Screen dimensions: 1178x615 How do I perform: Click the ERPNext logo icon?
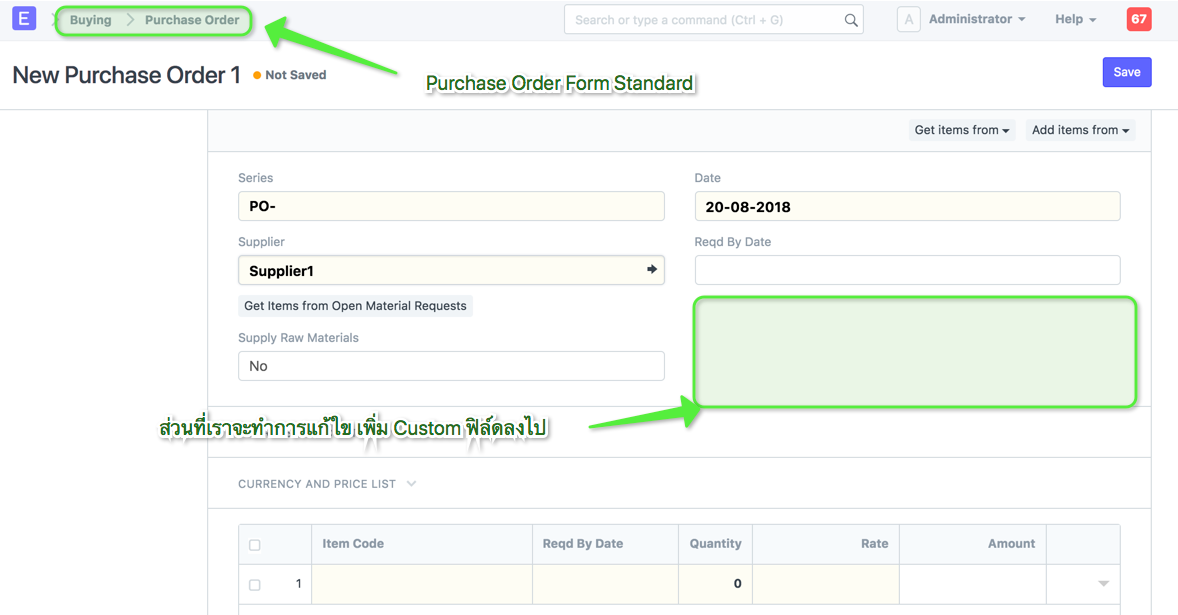coord(23,18)
